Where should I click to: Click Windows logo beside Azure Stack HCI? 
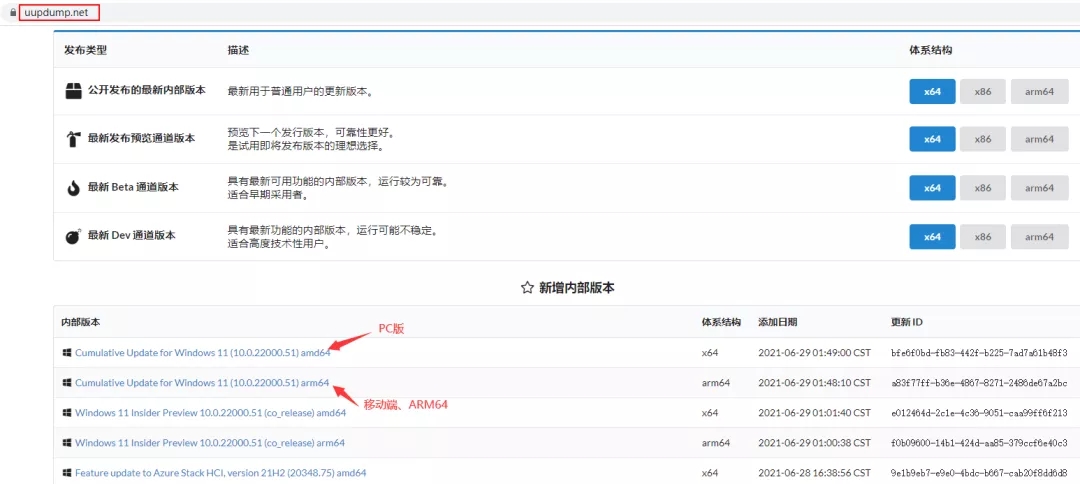point(67,473)
